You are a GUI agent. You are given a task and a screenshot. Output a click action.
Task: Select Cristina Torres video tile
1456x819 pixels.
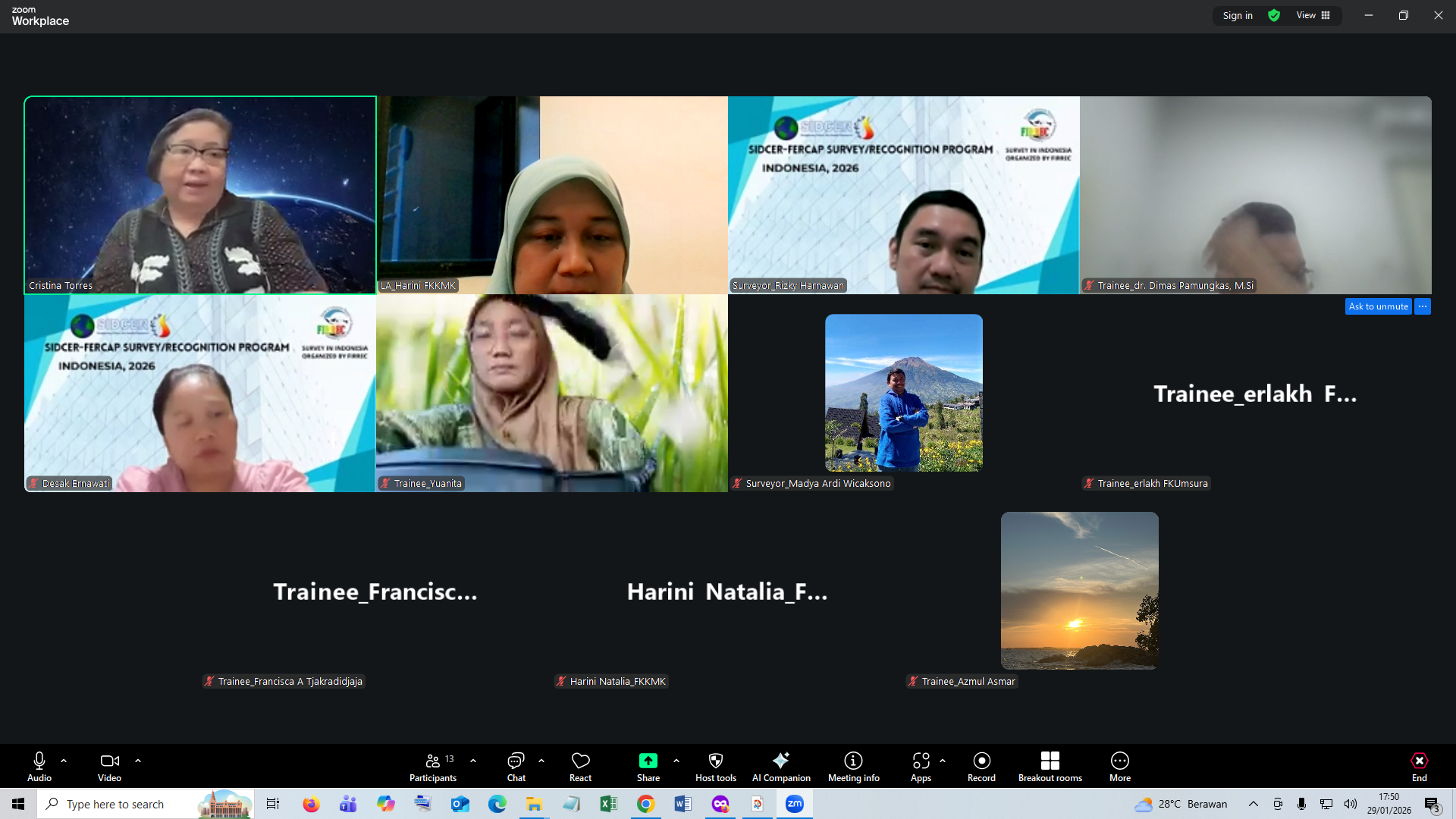200,195
